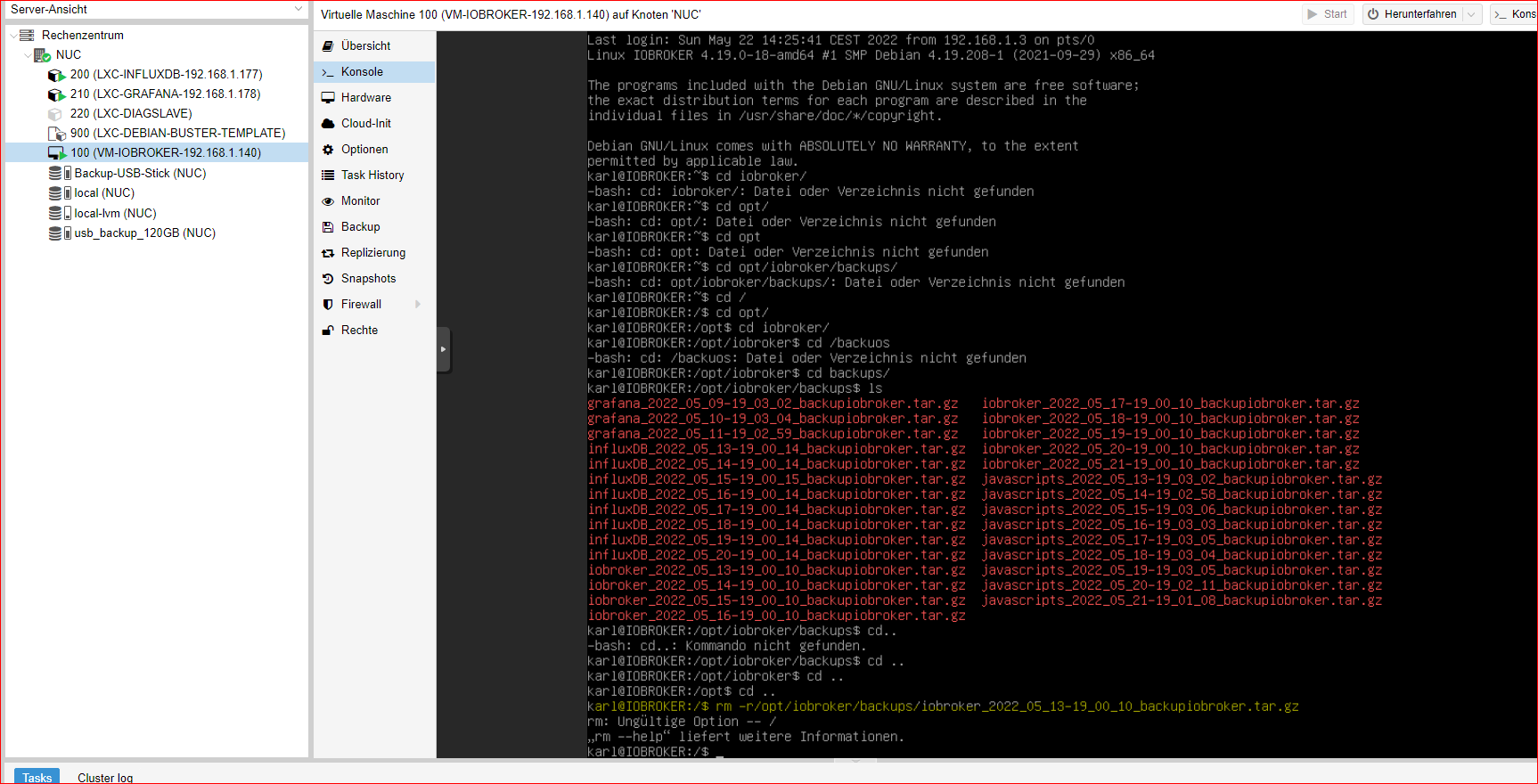Image resolution: width=1538 pixels, height=784 pixels.
Task: Click the storage icon for local-lvm (NUC)
Action: coord(60,213)
